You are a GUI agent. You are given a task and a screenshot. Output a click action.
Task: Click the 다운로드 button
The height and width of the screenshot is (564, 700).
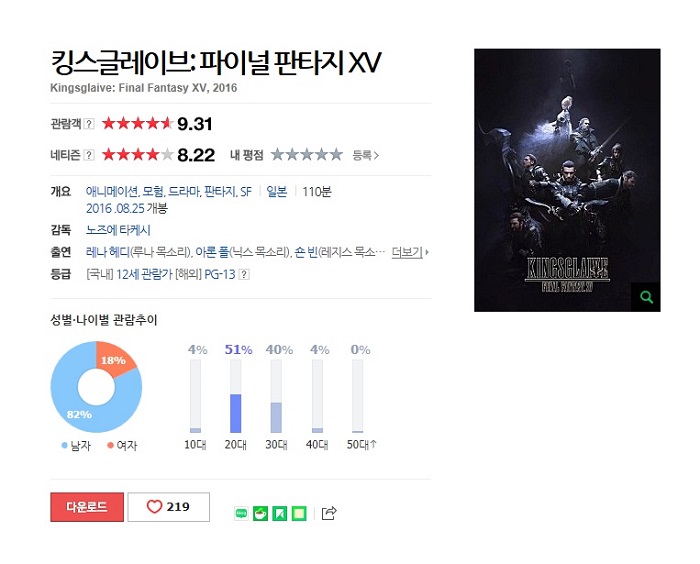(87, 507)
